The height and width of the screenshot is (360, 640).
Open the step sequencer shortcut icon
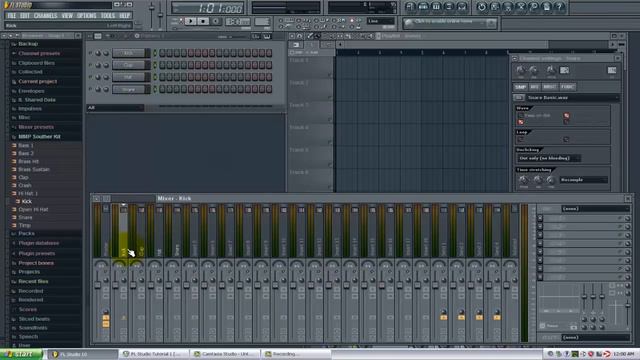(x=423, y=7)
